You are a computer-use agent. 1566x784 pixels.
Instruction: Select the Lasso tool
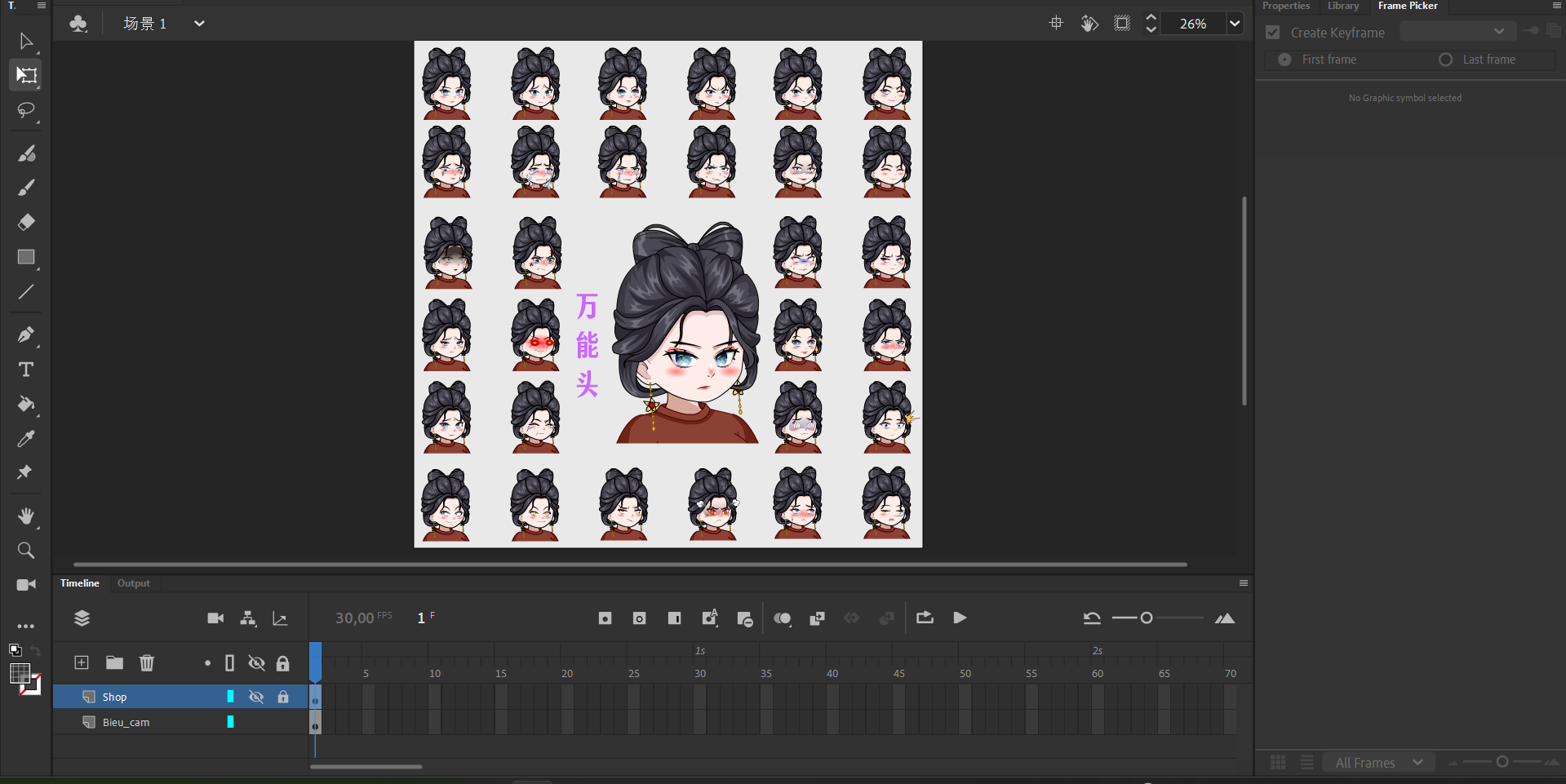26,110
